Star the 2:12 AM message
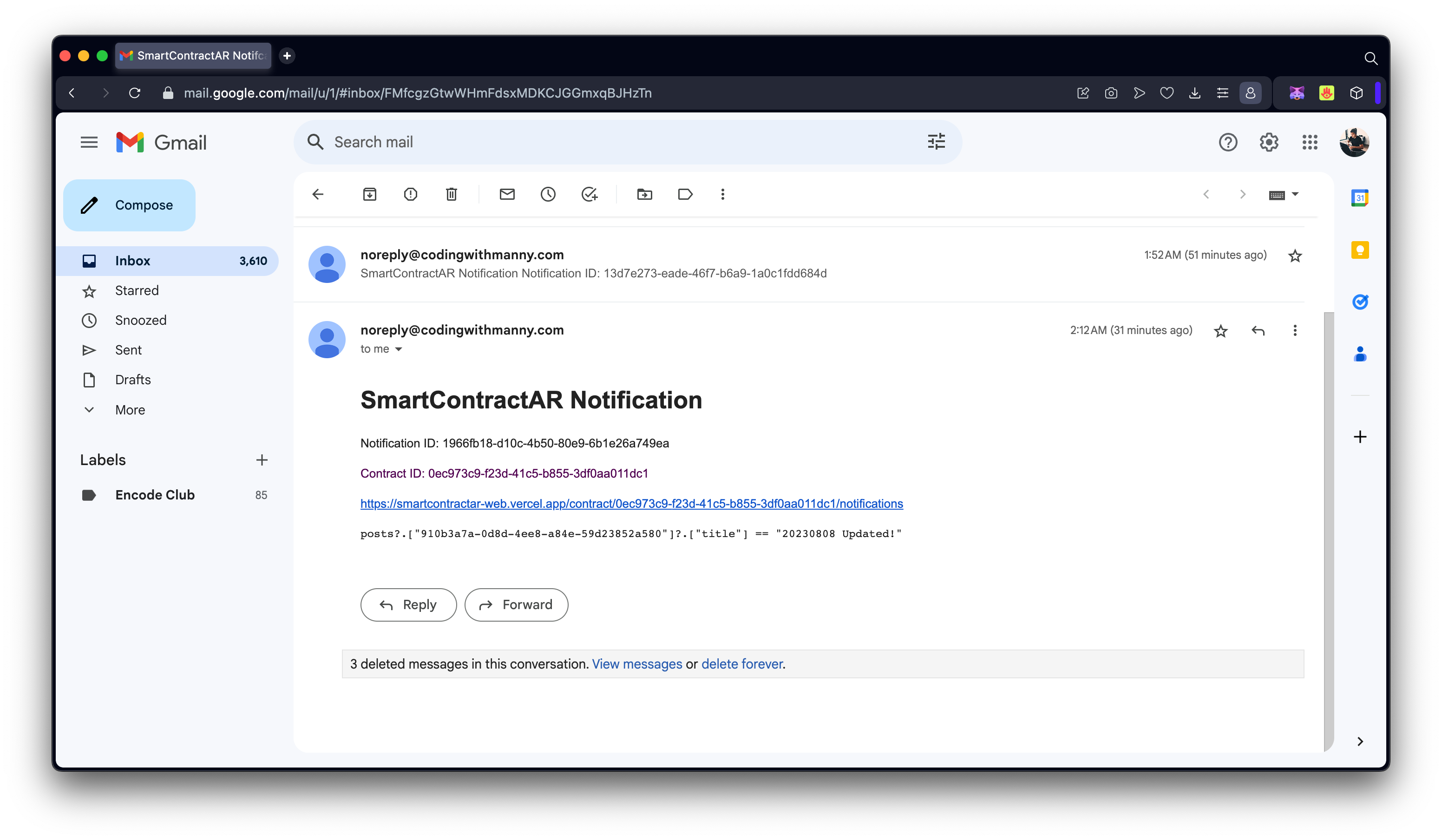 (1220, 331)
